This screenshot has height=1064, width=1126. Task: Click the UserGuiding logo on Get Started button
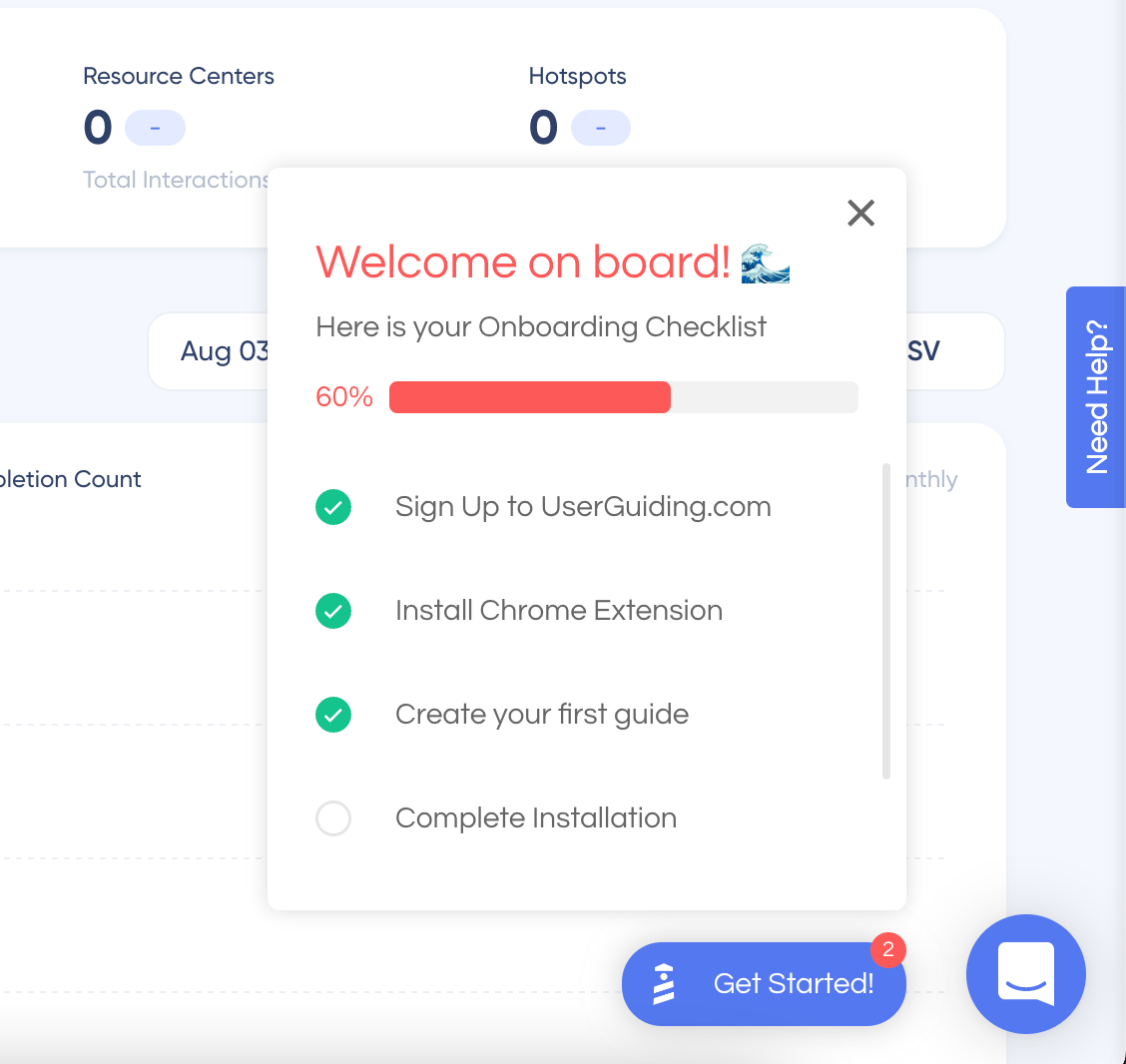click(x=662, y=983)
